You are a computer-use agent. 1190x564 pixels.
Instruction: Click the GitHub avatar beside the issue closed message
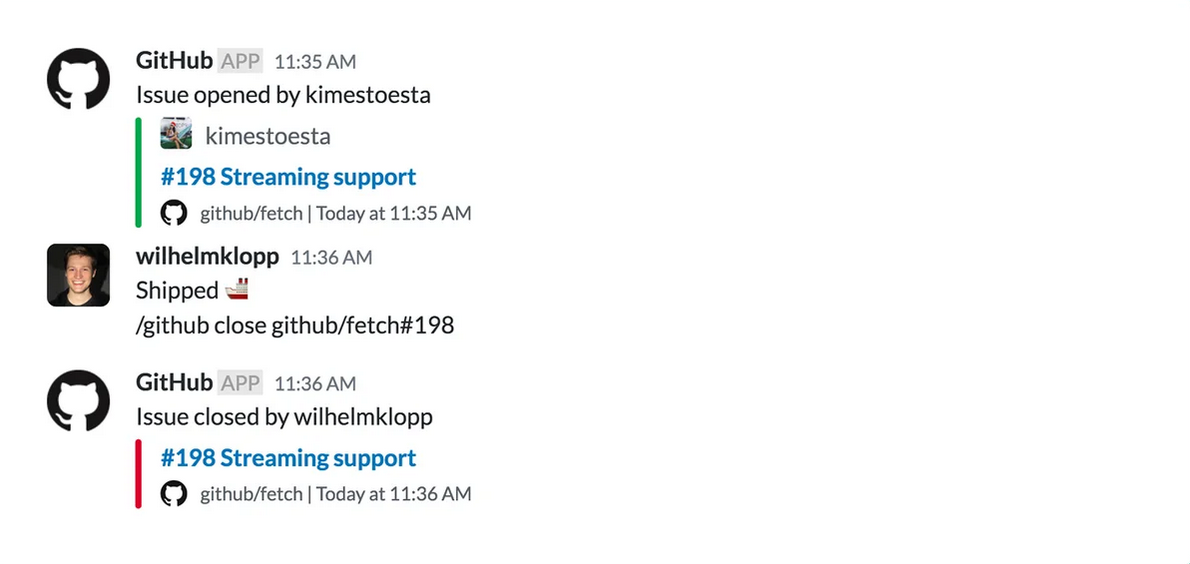[78, 401]
